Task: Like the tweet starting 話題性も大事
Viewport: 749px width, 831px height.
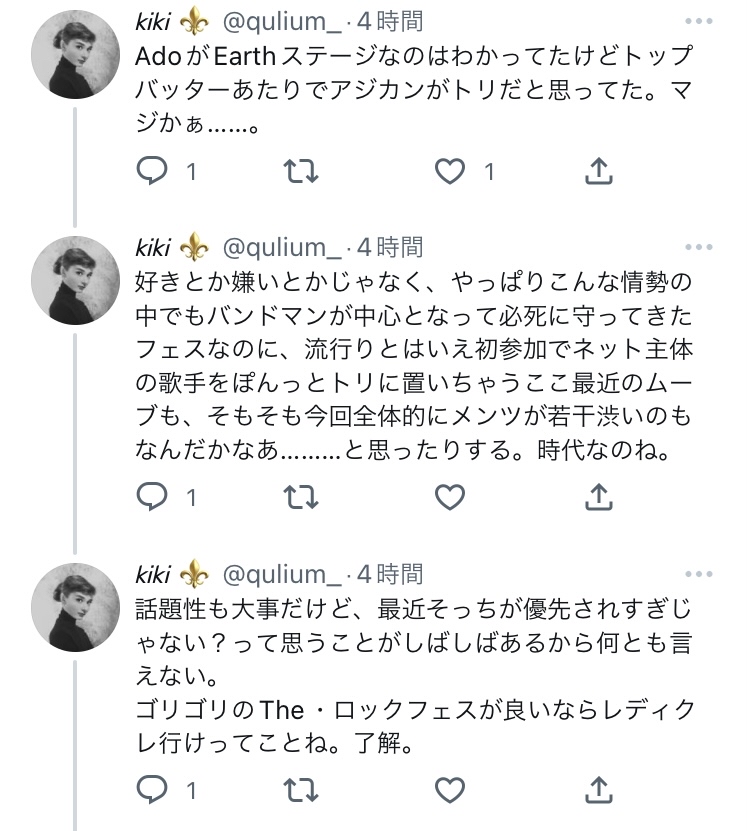Action: (x=451, y=790)
